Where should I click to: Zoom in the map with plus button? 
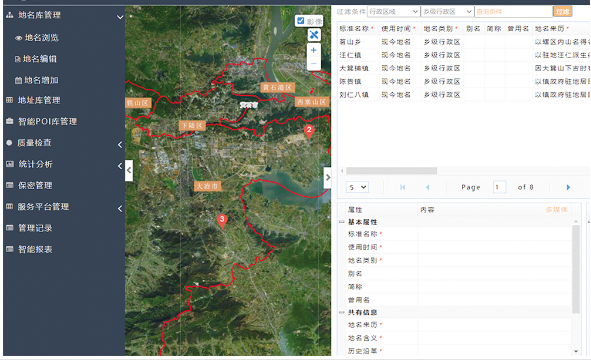[x=314, y=50]
